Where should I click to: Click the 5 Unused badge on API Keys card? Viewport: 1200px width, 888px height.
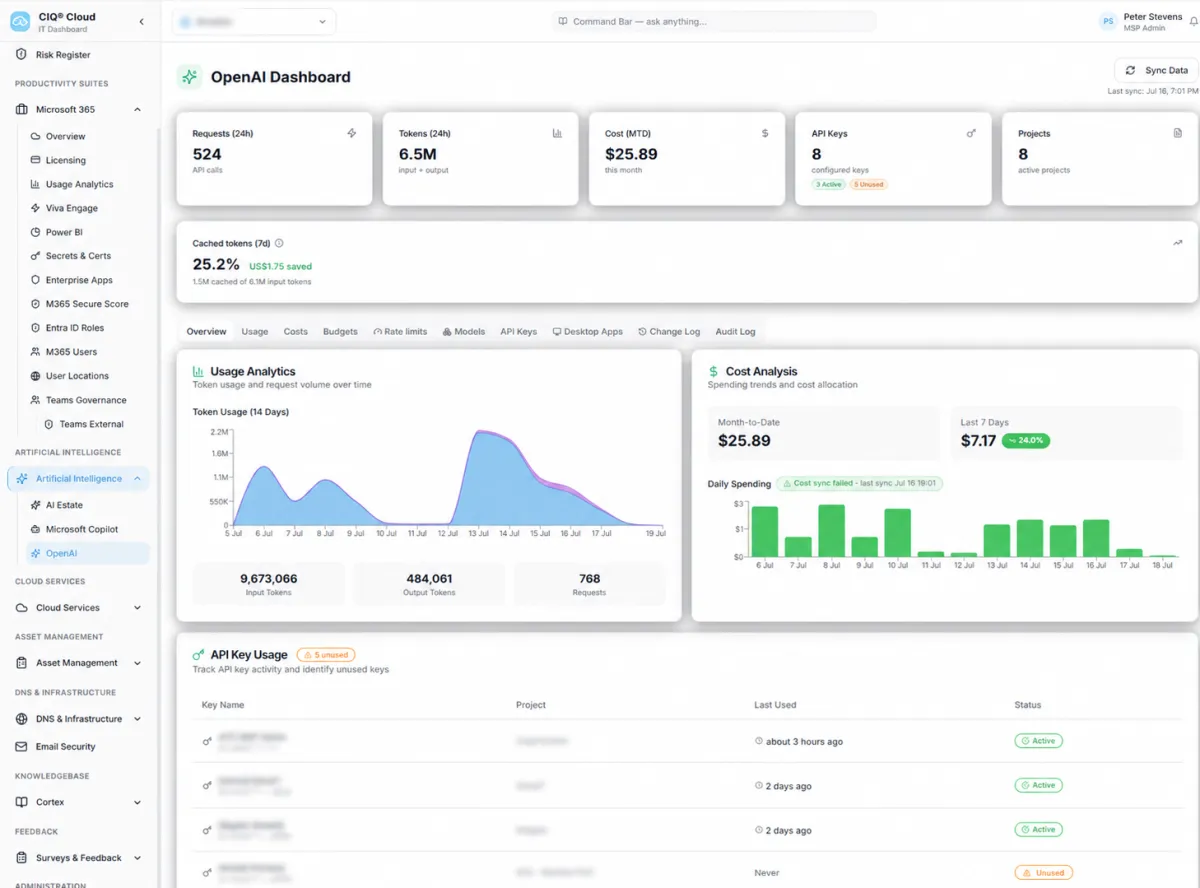[x=868, y=184]
